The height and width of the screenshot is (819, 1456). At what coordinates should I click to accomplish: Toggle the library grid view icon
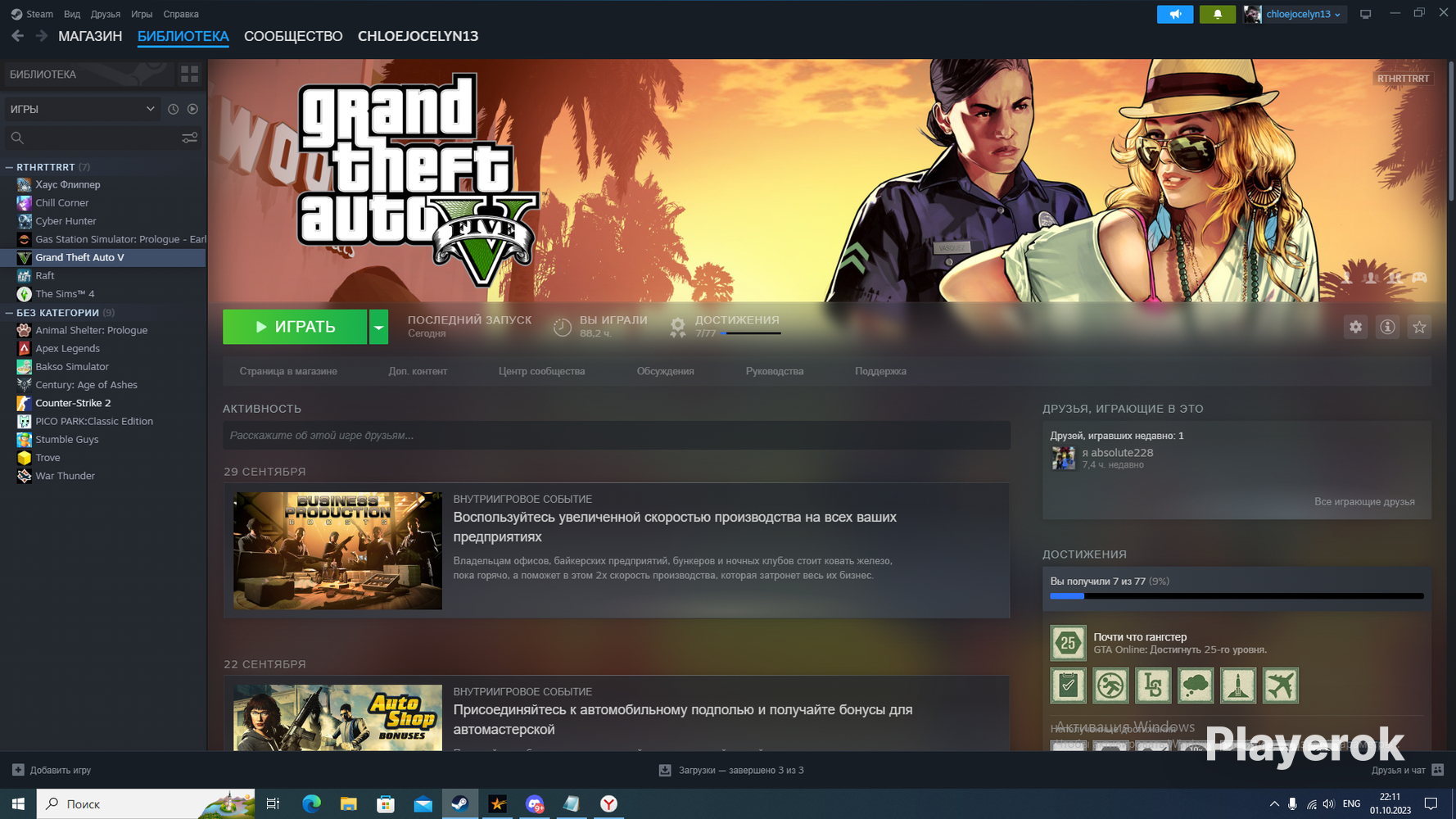[x=189, y=74]
